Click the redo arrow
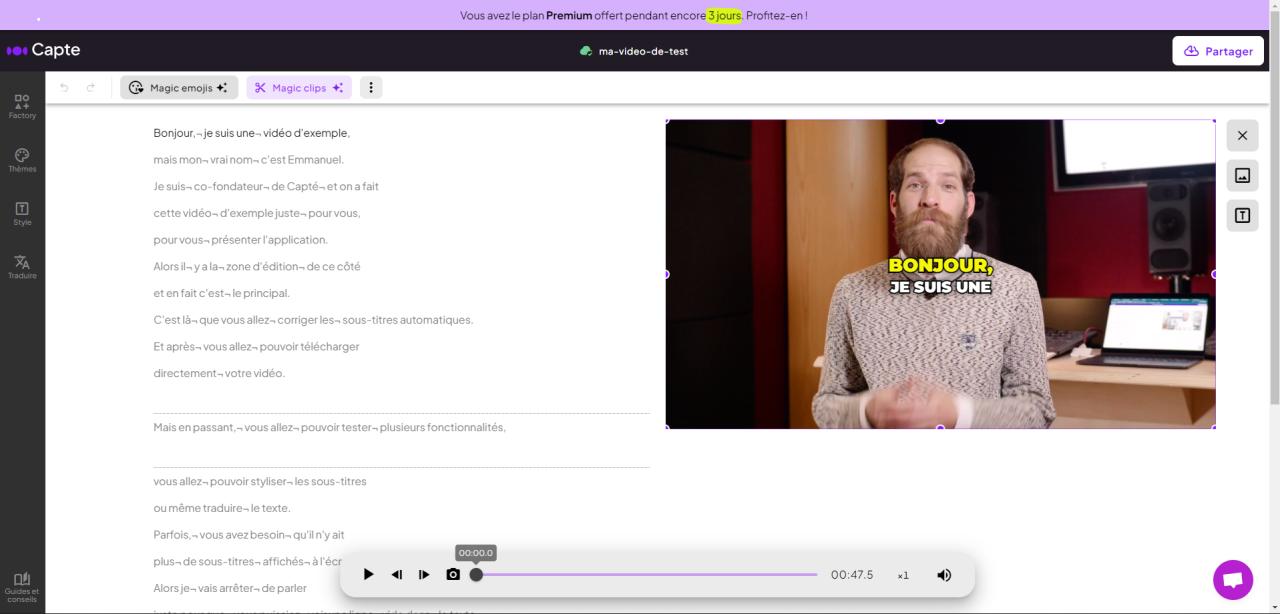The width and height of the screenshot is (1280, 614). coord(90,88)
